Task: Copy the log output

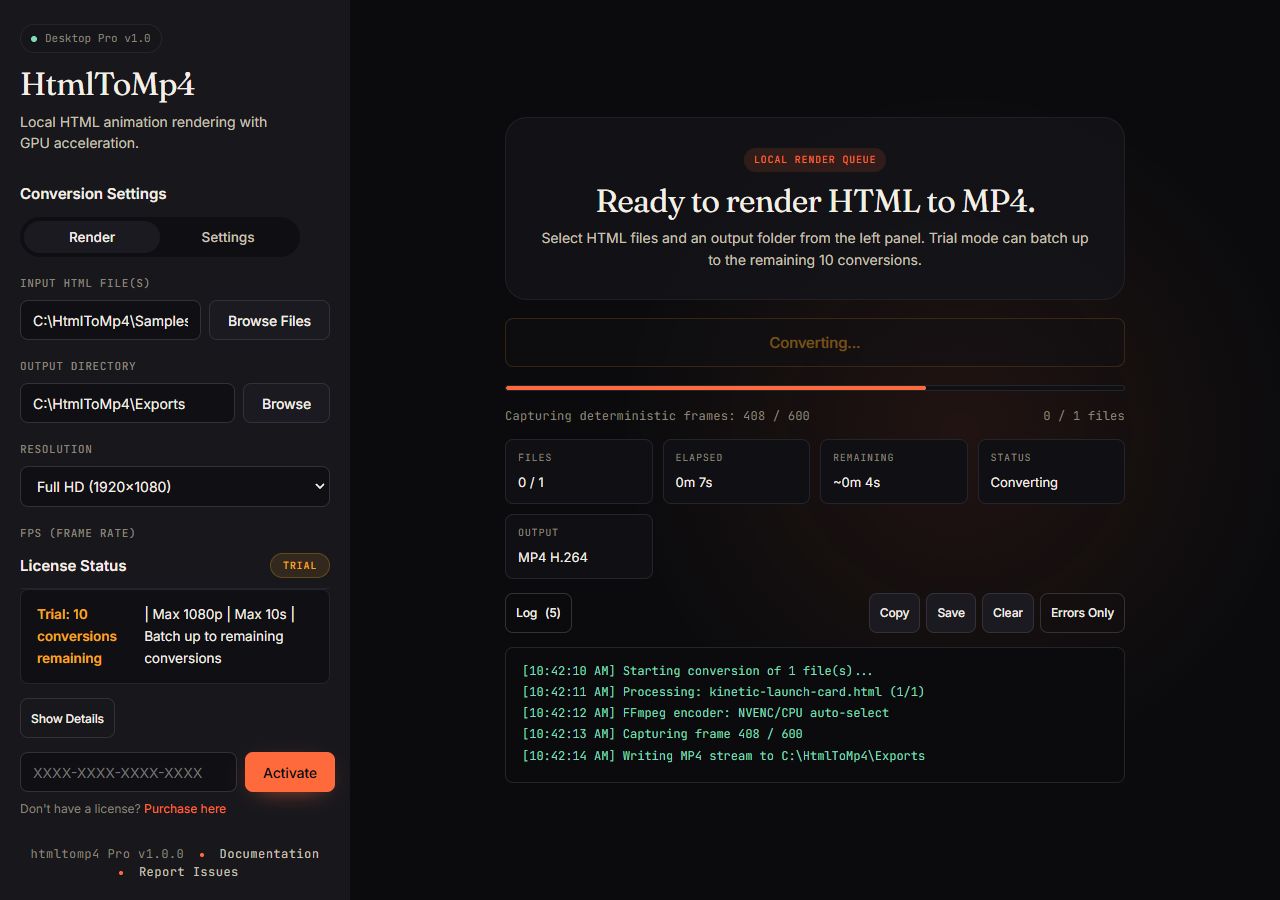Action: pyautogui.click(x=894, y=613)
